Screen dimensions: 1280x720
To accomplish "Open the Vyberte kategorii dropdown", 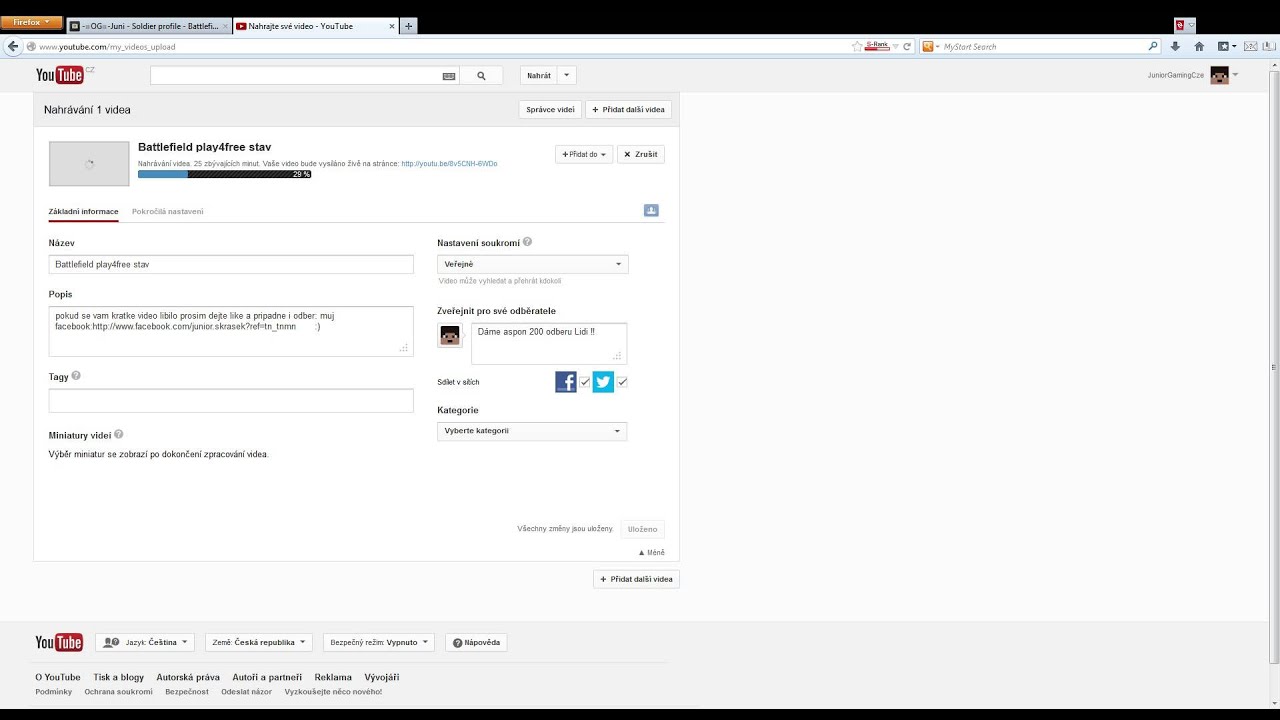I will coord(532,431).
